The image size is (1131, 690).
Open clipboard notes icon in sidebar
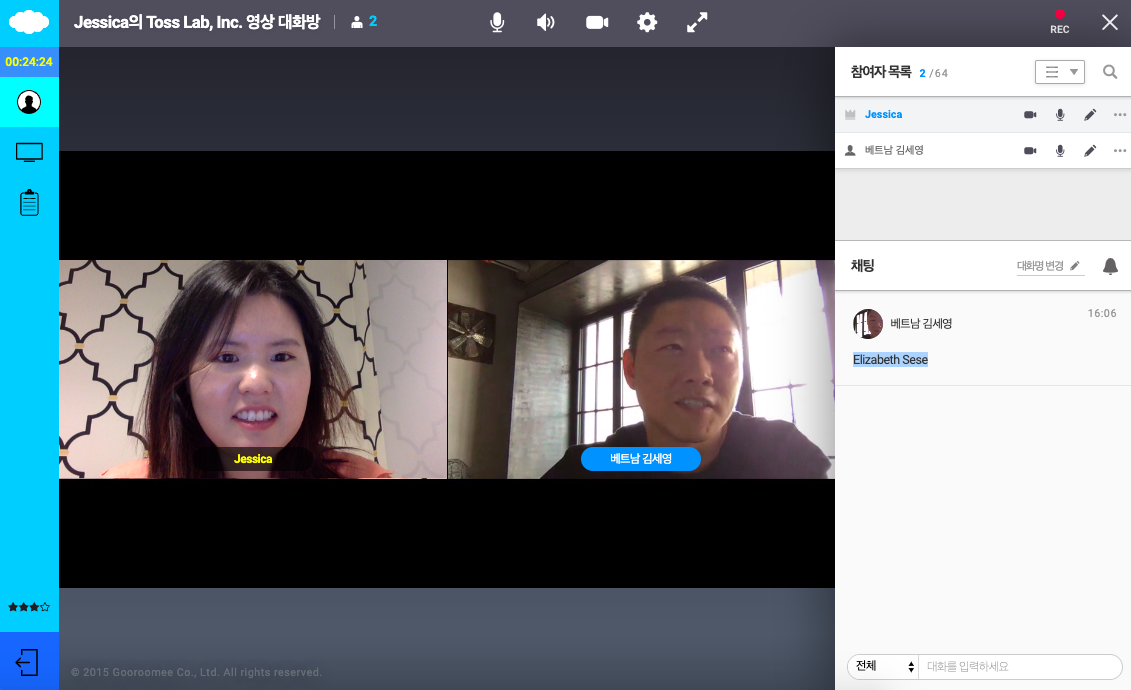point(29,203)
